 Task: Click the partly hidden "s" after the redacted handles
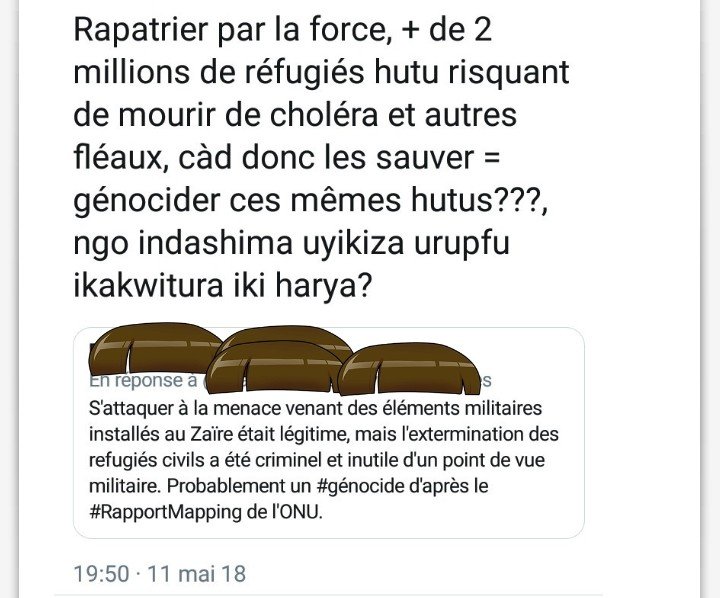487,381
